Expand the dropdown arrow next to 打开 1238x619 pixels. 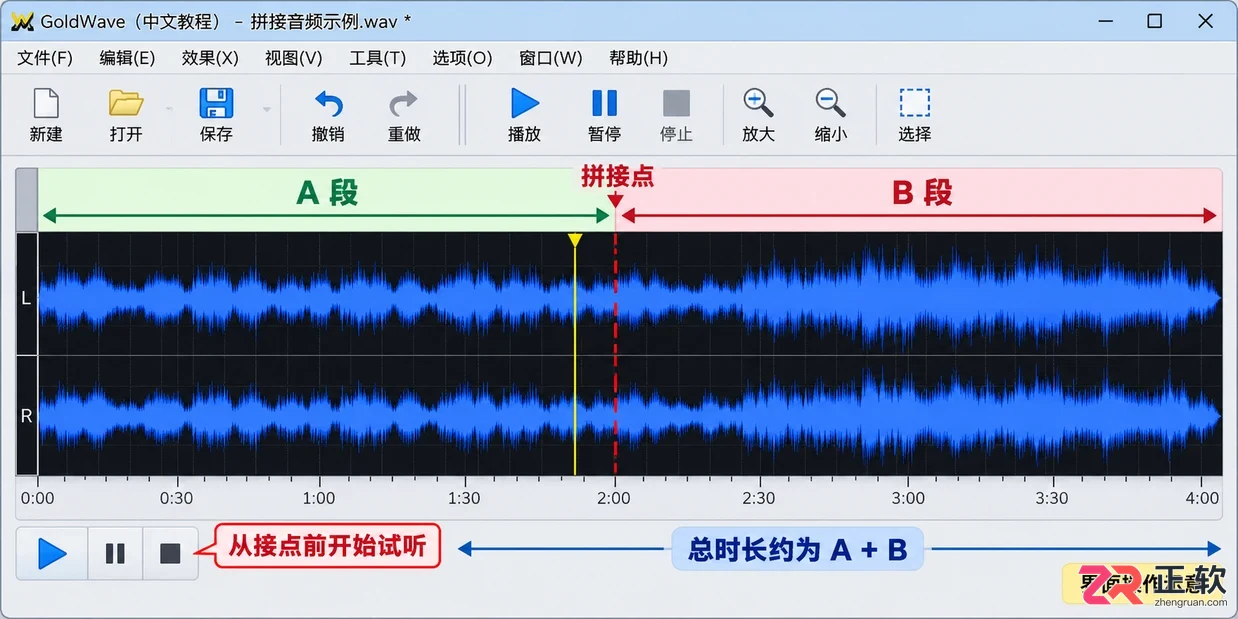169,108
